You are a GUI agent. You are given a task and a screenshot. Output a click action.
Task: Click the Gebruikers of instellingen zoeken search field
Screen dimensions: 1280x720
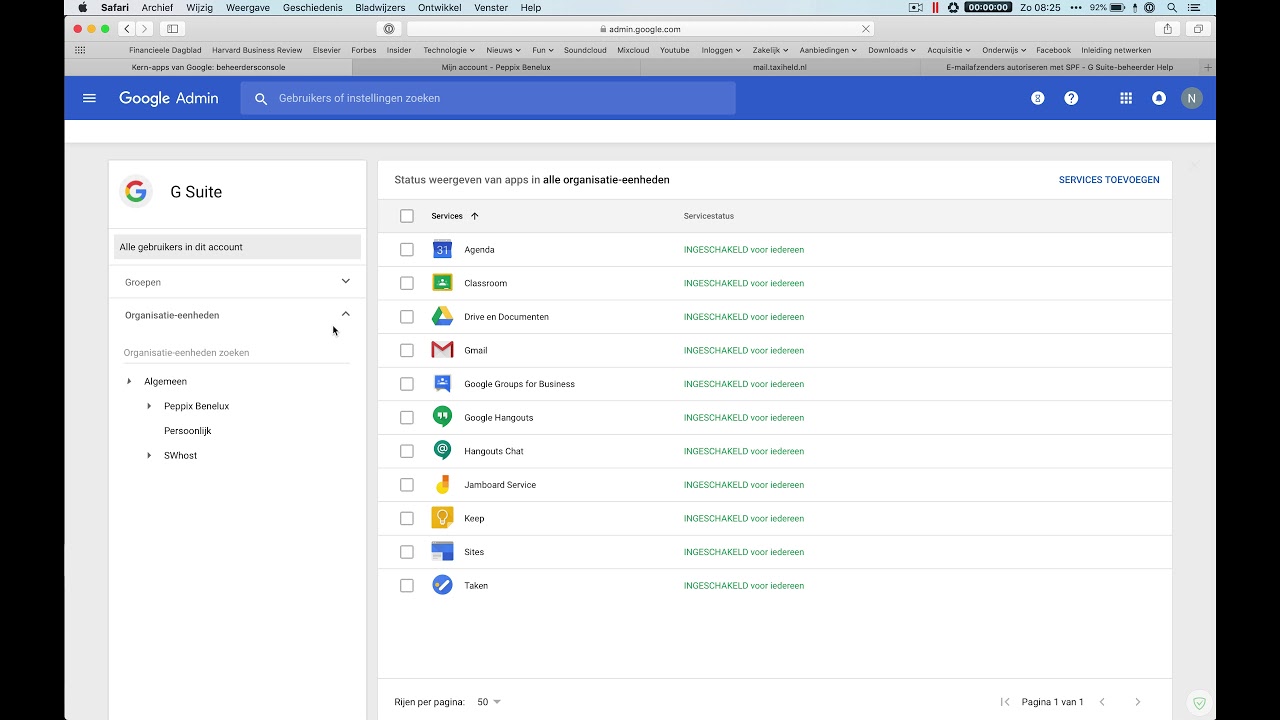[x=488, y=98]
